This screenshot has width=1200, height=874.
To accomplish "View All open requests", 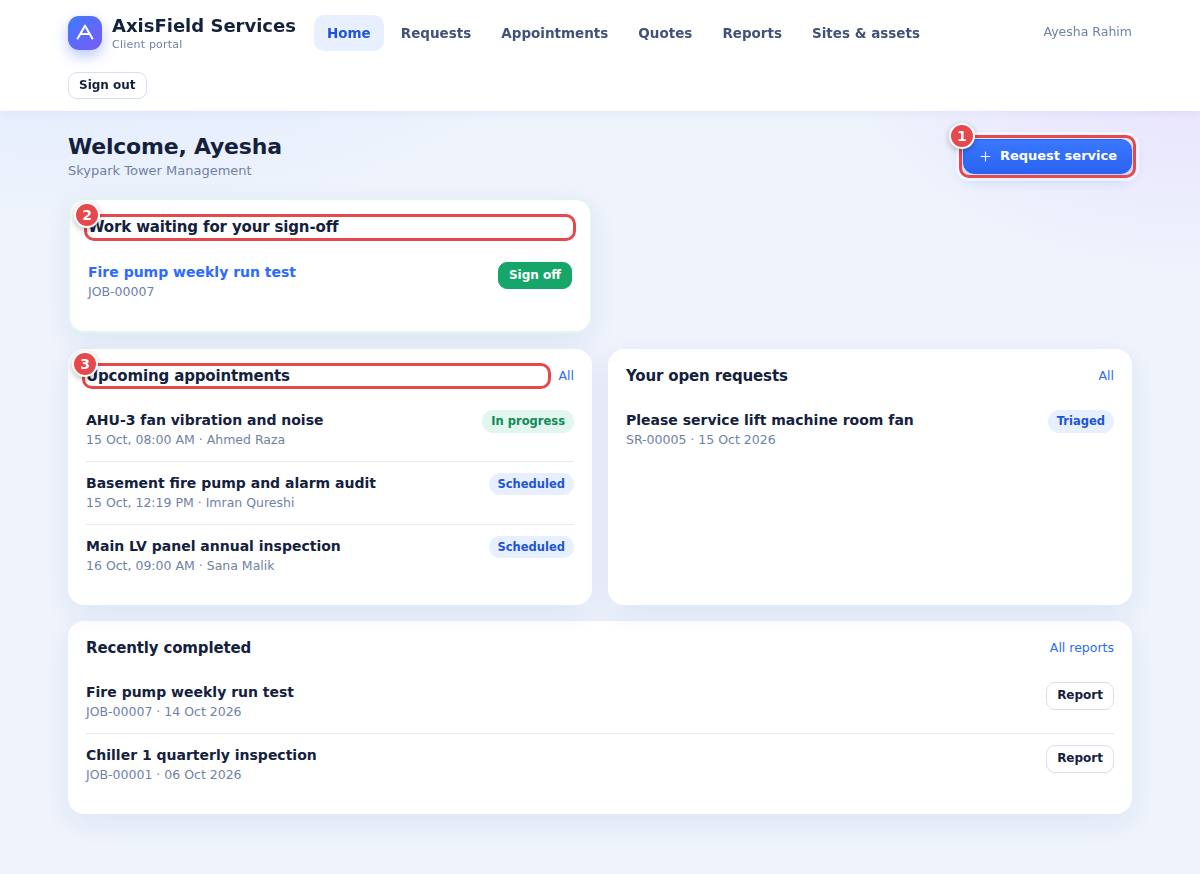I will [x=1106, y=376].
